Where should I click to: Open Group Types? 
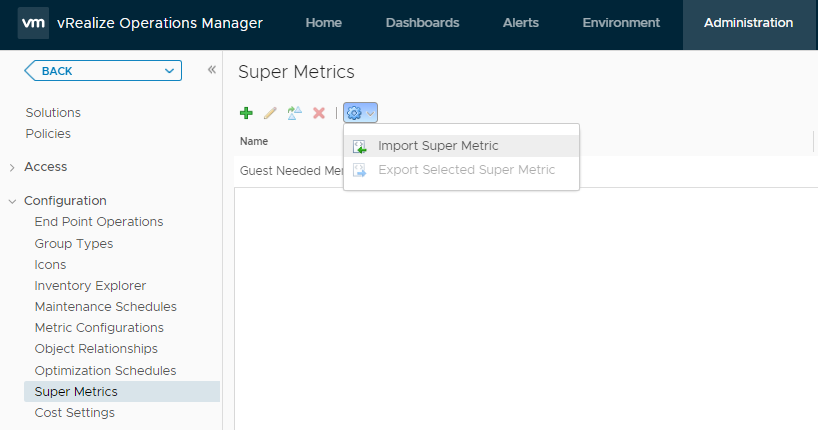click(x=74, y=244)
